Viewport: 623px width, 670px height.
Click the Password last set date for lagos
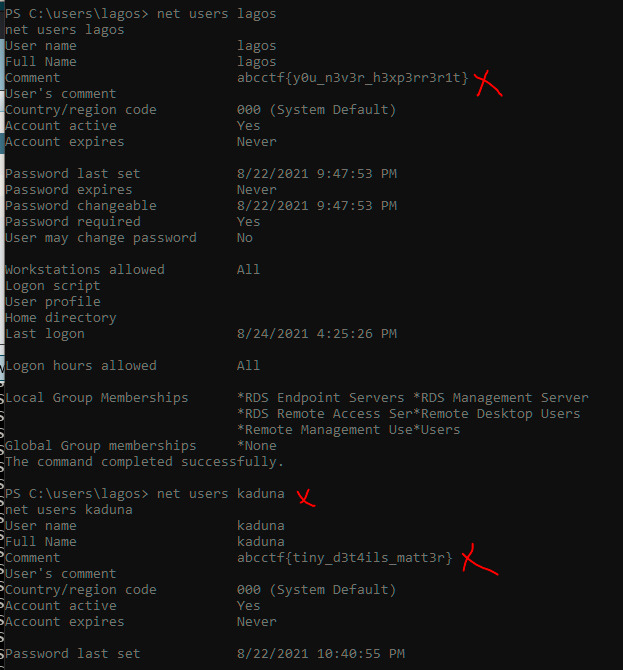(317, 174)
